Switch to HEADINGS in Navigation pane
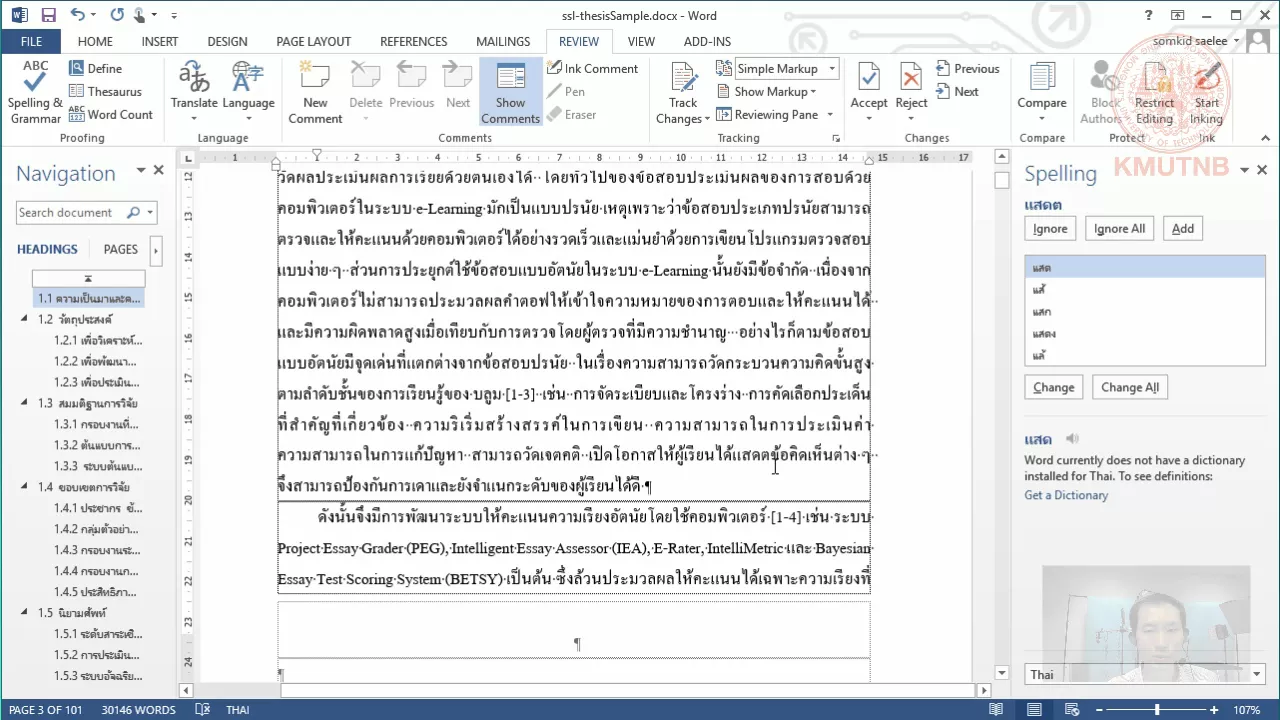 click(x=47, y=249)
